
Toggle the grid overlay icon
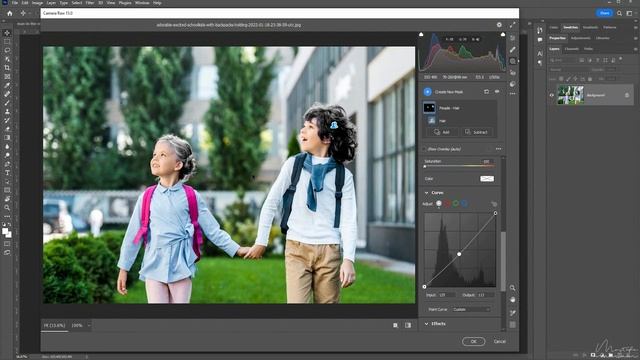pos(512,325)
